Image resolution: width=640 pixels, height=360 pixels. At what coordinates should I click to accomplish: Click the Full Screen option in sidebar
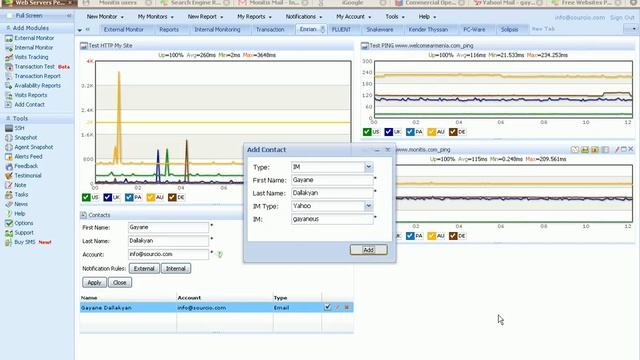pyautogui.click(x=29, y=16)
